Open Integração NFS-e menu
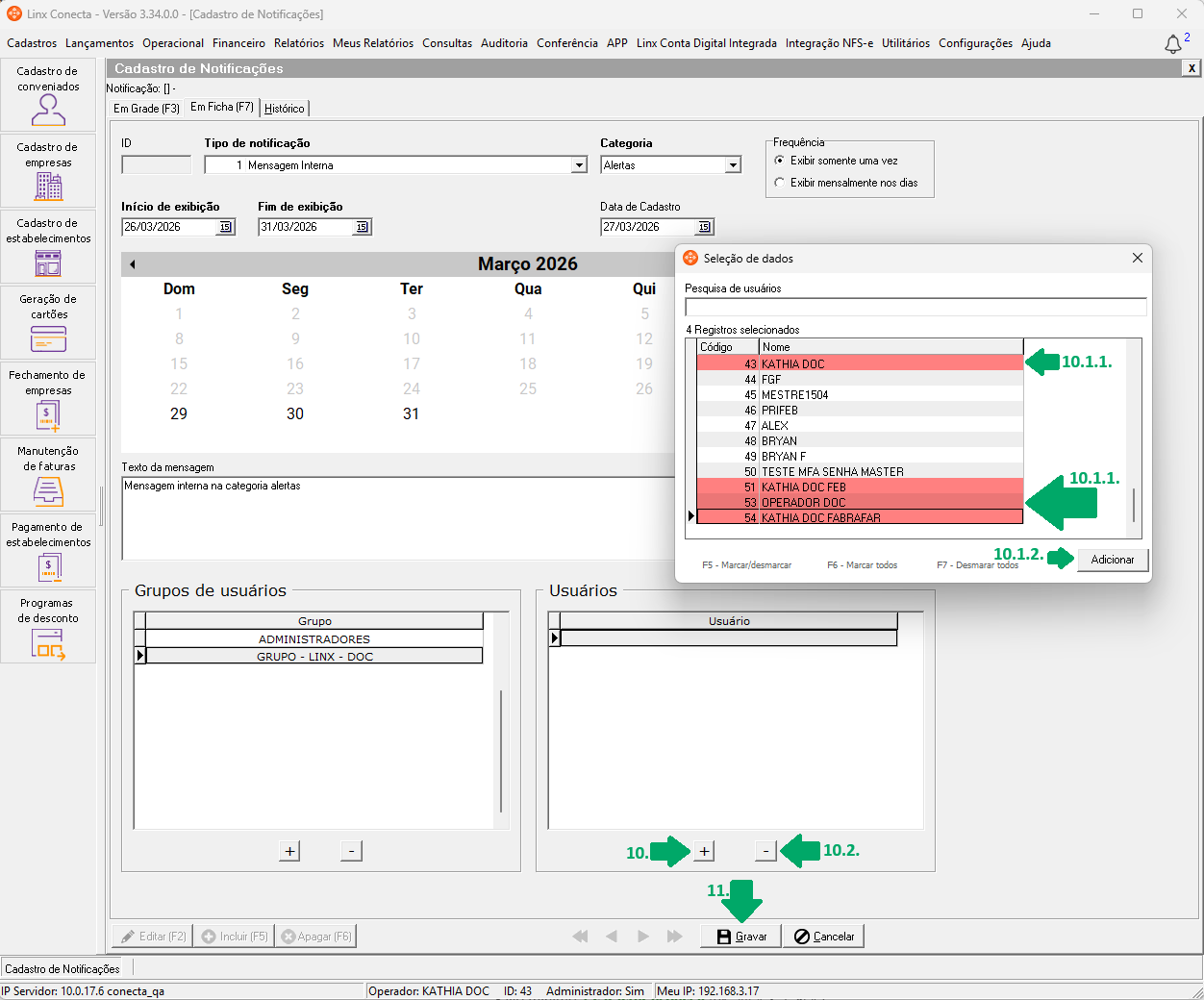1204x1000 pixels. coord(829,43)
